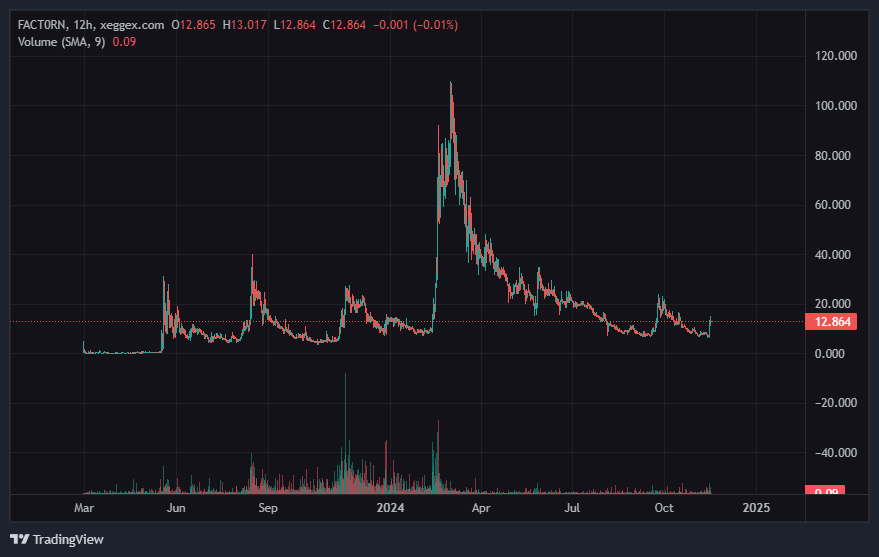Image resolution: width=879 pixels, height=557 pixels.
Task: Click the 120.000 price axis label
Action: pyautogui.click(x=835, y=56)
